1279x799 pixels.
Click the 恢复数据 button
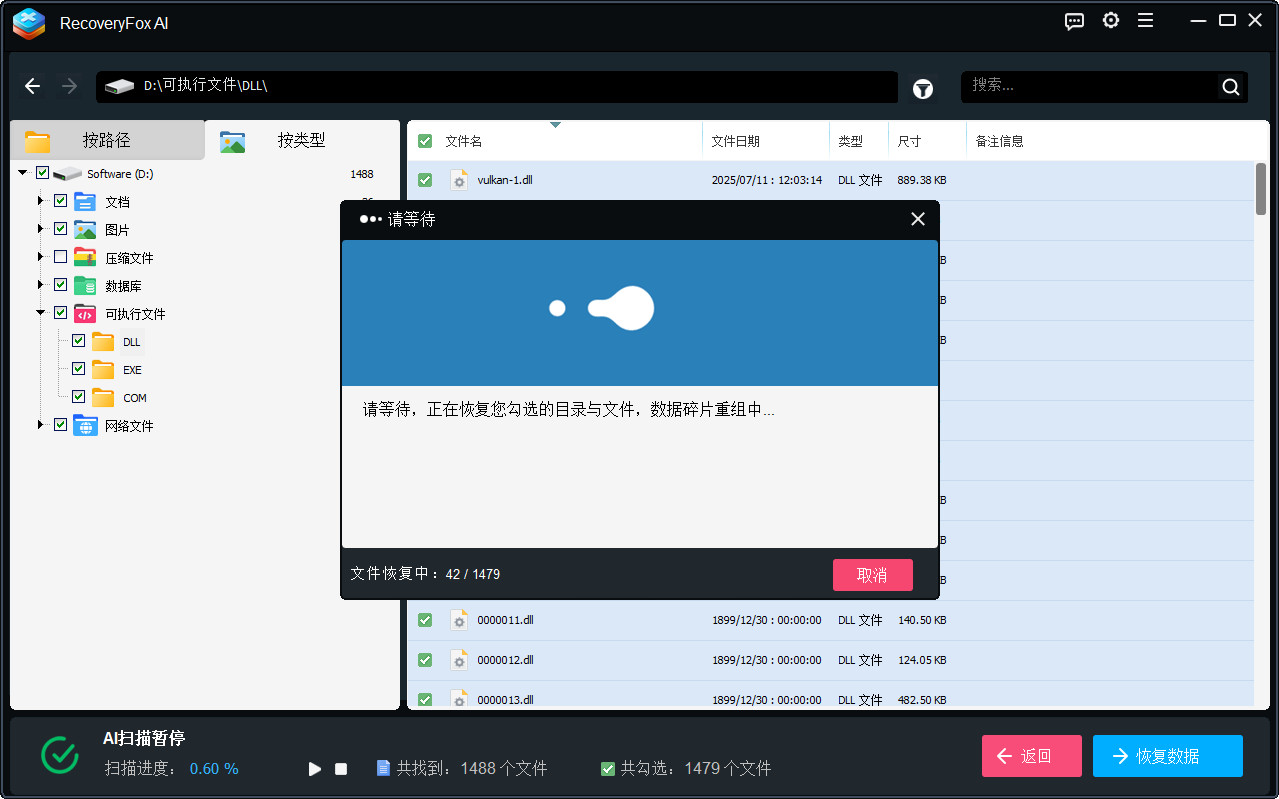[1167, 756]
